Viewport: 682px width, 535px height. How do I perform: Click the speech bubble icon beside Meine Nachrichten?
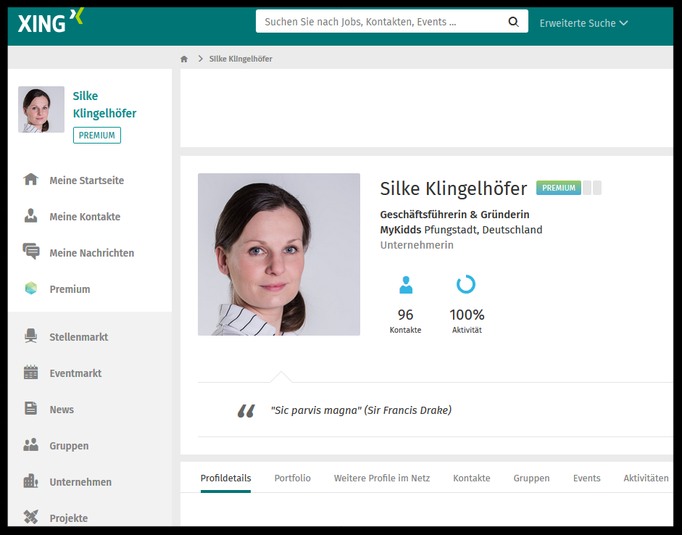[x=31, y=252]
